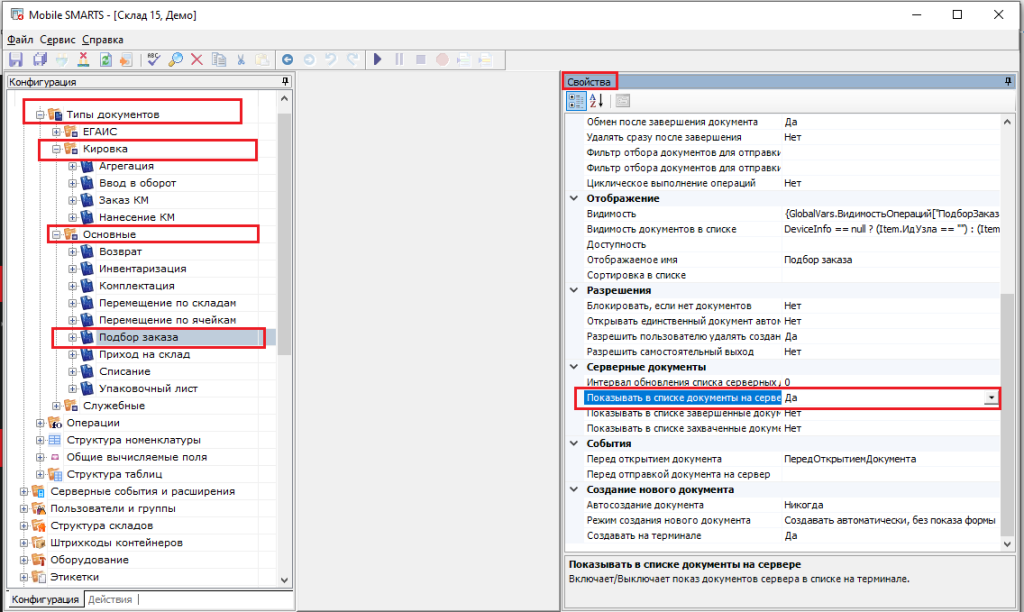Sort properties alphabetically with A-Z icon
The image size is (1024, 612).
pyautogui.click(x=596, y=101)
